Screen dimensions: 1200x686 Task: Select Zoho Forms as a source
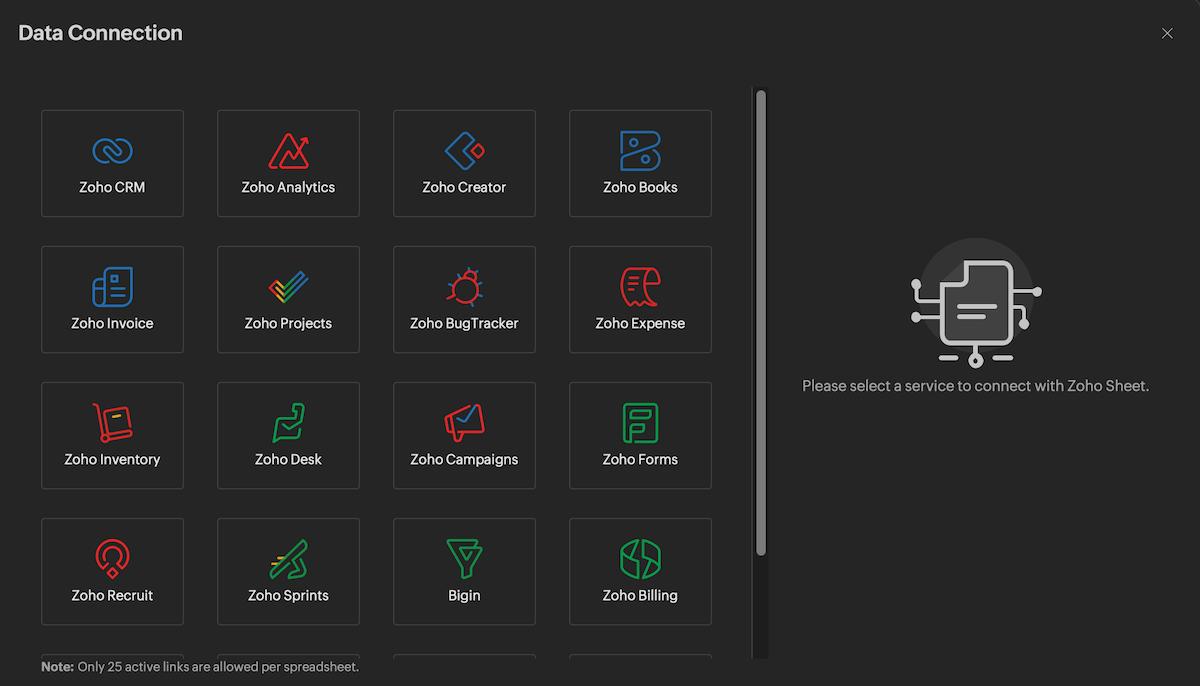coord(640,435)
